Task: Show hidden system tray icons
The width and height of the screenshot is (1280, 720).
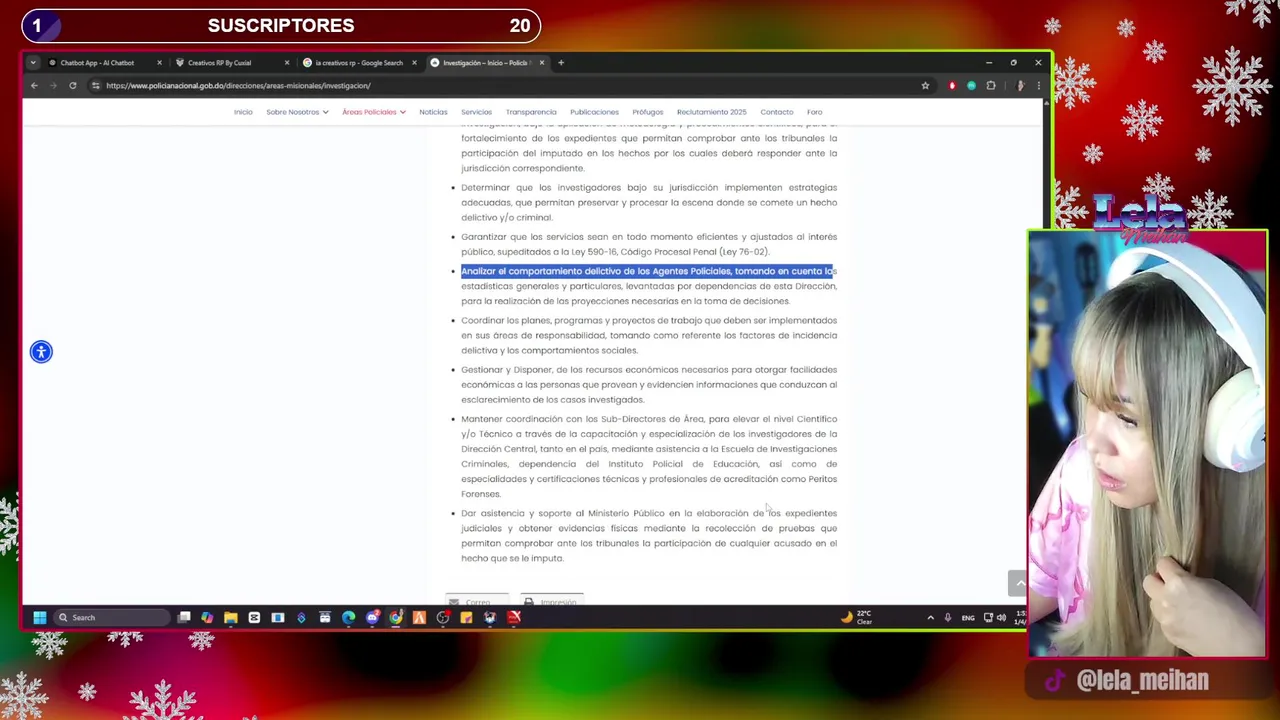Action: click(931, 617)
